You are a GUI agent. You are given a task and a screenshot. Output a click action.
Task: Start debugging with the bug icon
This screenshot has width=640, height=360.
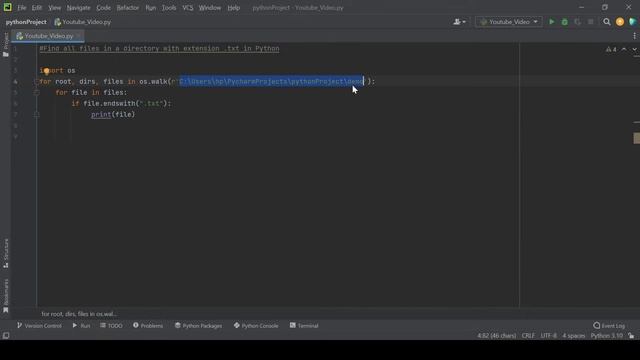click(564, 22)
